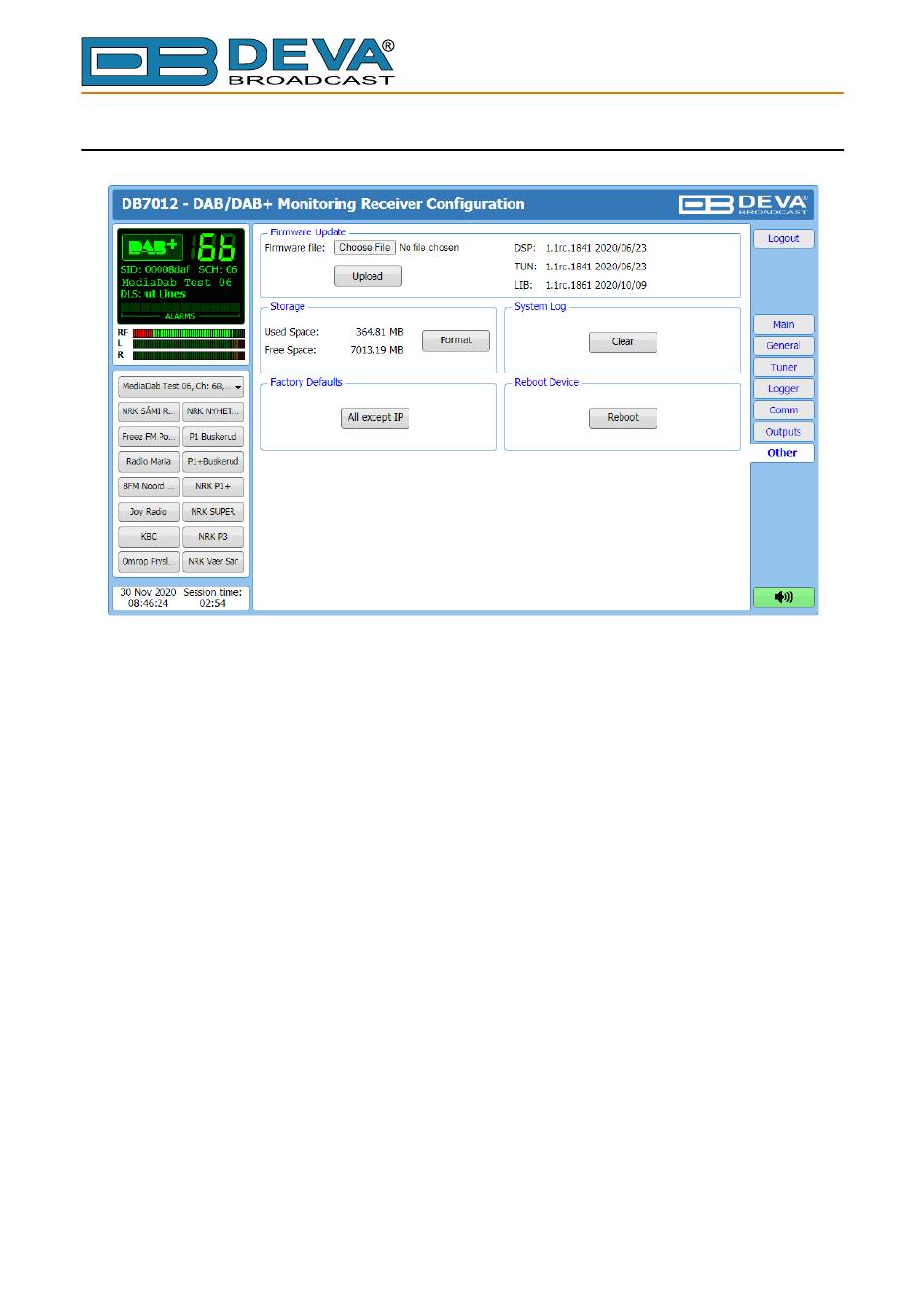Go to the Logger tab
The image size is (924, 1316).
tap(783, 389)
